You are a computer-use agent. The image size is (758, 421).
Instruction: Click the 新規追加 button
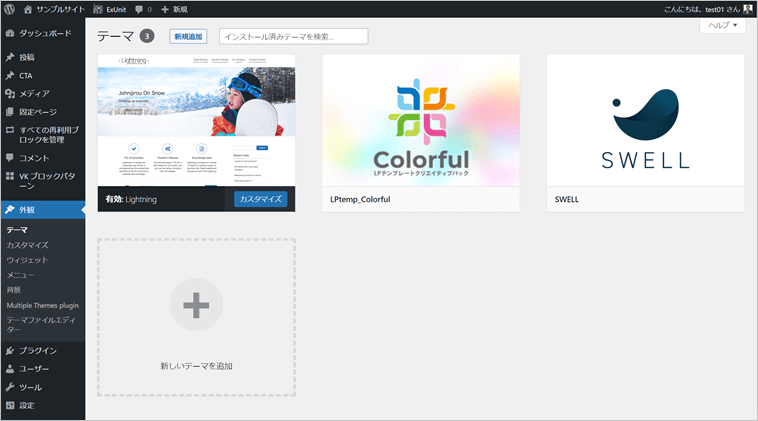(187, 36)
